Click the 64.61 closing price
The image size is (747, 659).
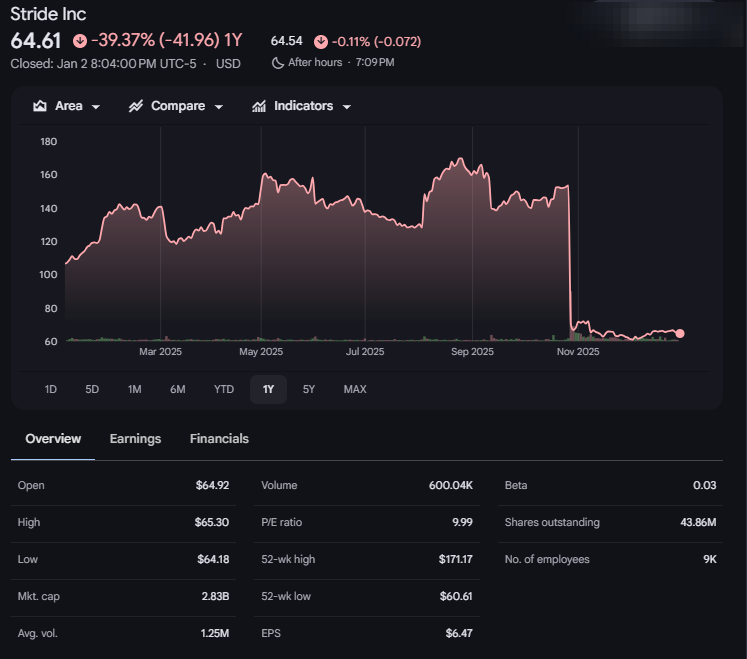tap(36, 41)
